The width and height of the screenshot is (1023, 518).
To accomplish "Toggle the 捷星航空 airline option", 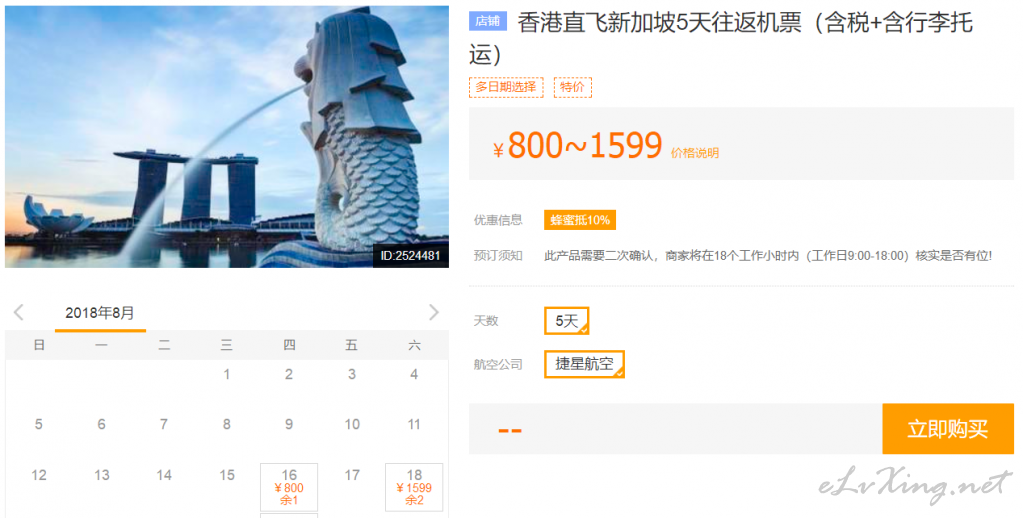I will (584, 364).
